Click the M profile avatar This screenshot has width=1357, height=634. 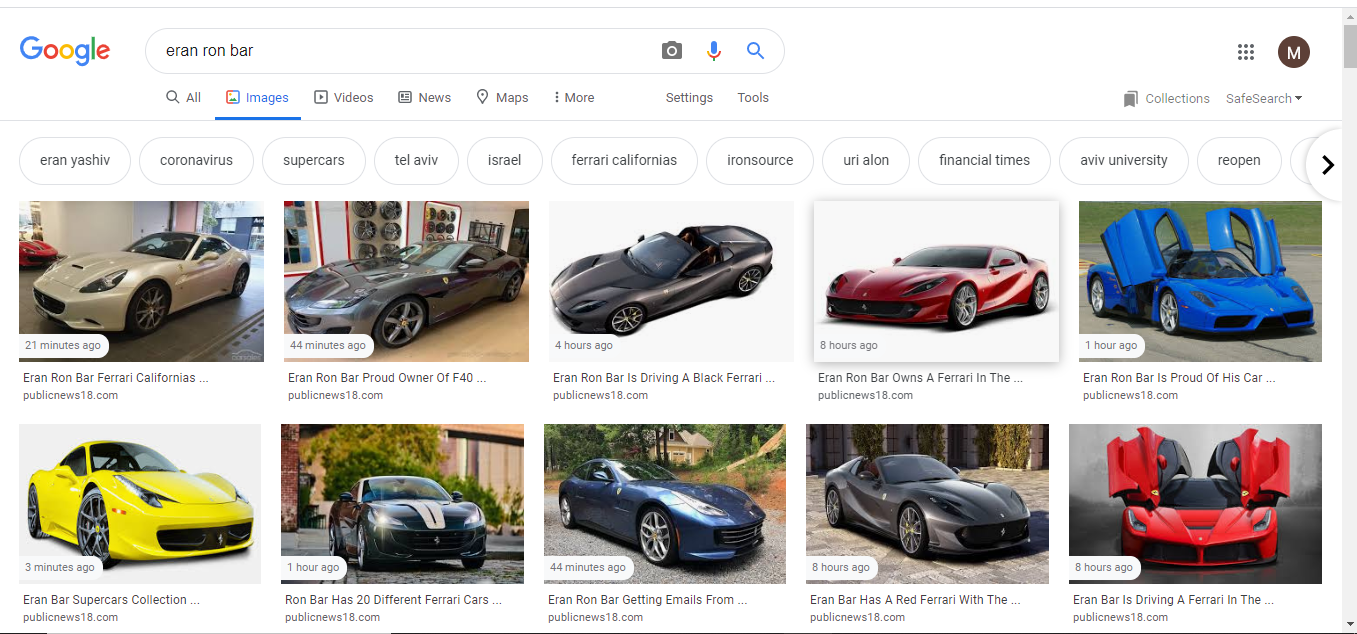click(1293, 51)
